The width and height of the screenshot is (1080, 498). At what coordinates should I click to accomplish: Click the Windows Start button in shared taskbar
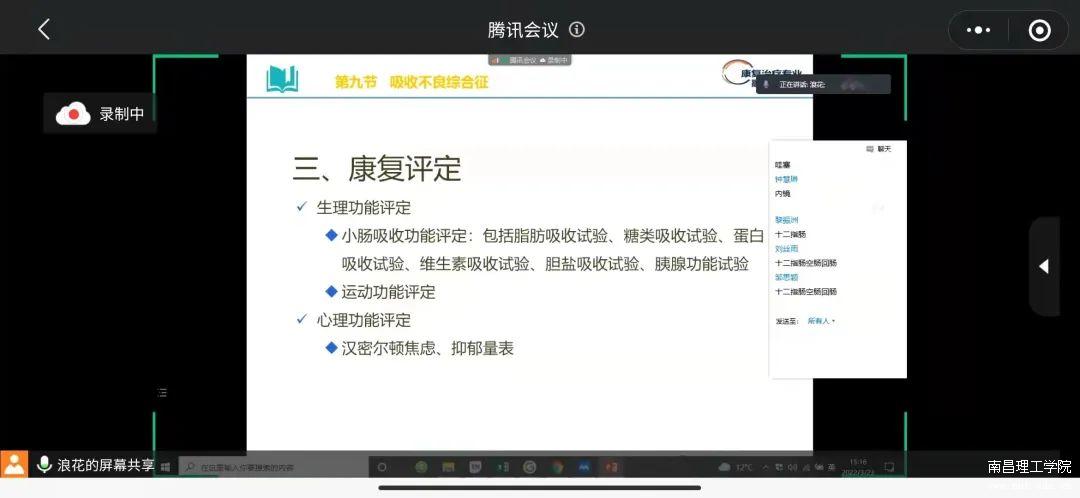(166, 467)
